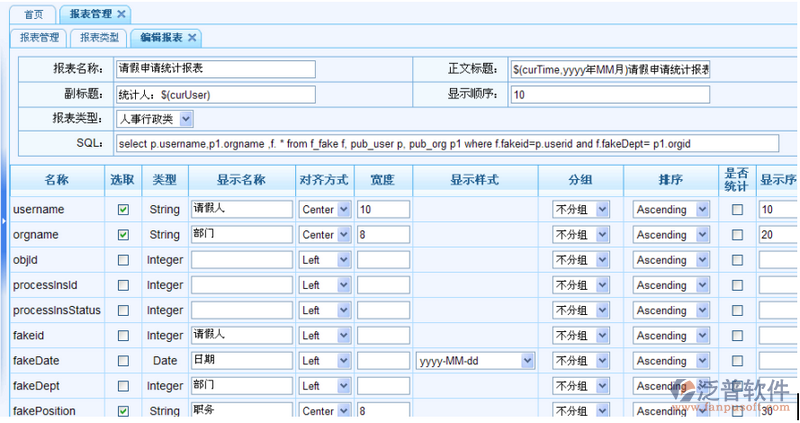
Task: Open fakeDate display style yyyy-MM-dd dropdown
Action: [527, 361]
